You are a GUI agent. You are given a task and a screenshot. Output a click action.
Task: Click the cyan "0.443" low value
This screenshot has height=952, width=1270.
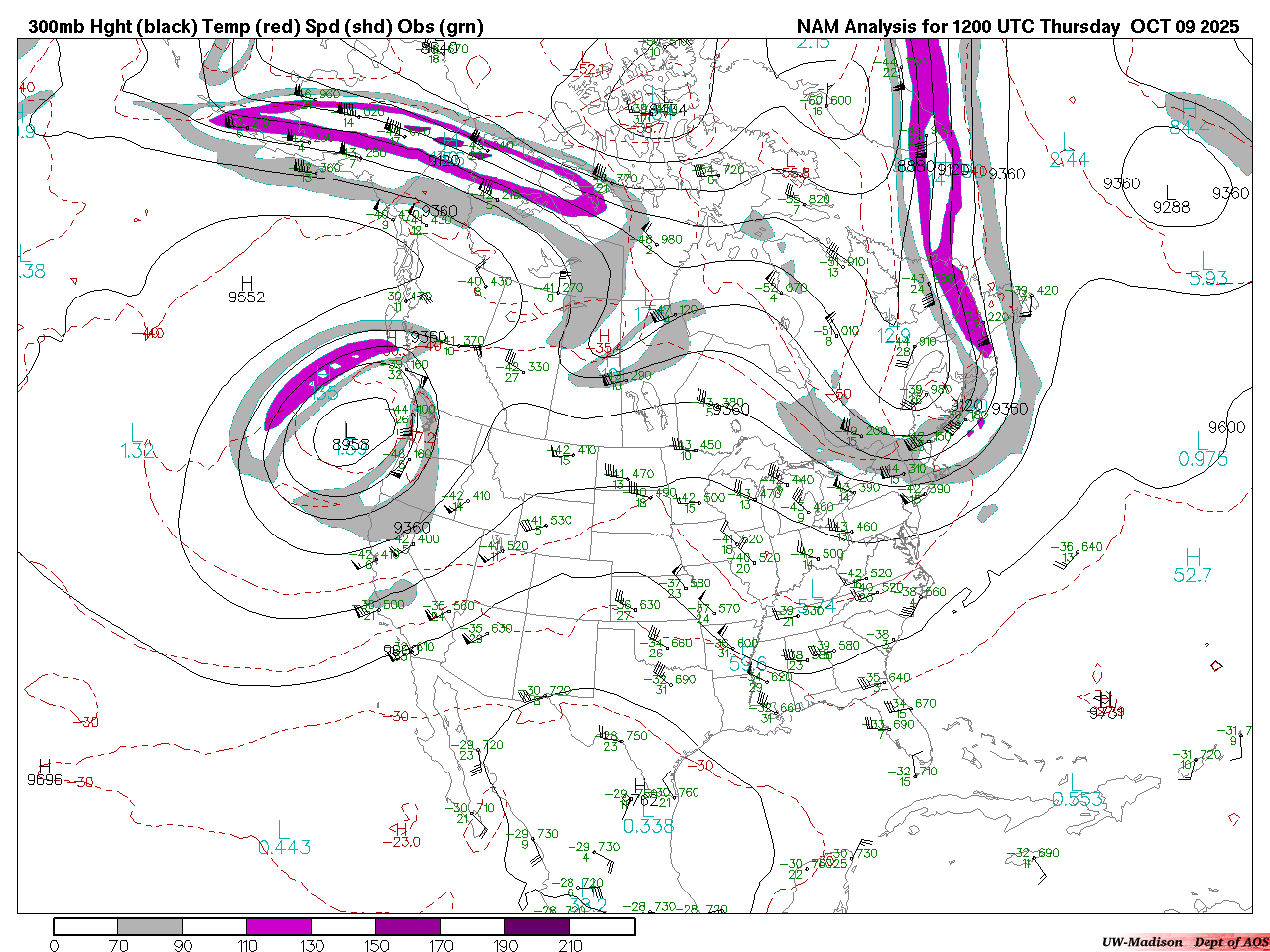285,847
